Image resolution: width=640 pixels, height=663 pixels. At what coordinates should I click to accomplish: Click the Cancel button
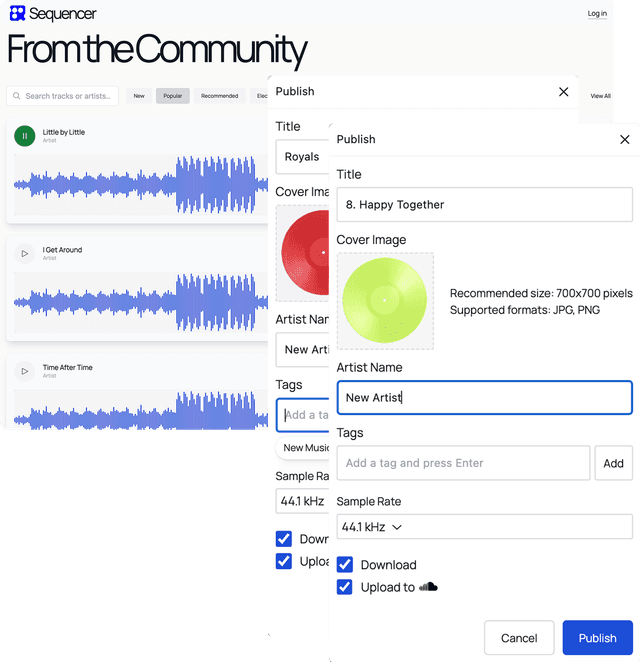tap(518, 638)
